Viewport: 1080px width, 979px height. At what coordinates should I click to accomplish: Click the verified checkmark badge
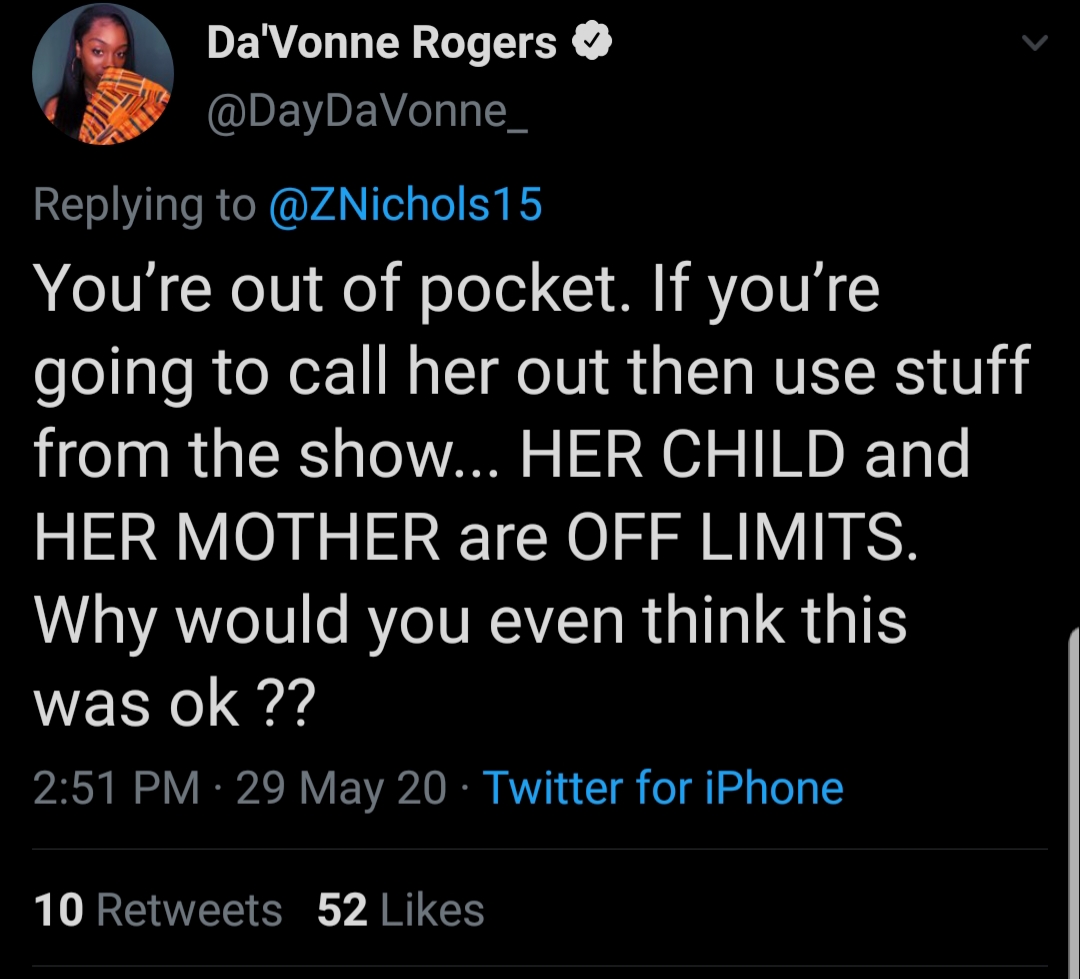[592, 42]
